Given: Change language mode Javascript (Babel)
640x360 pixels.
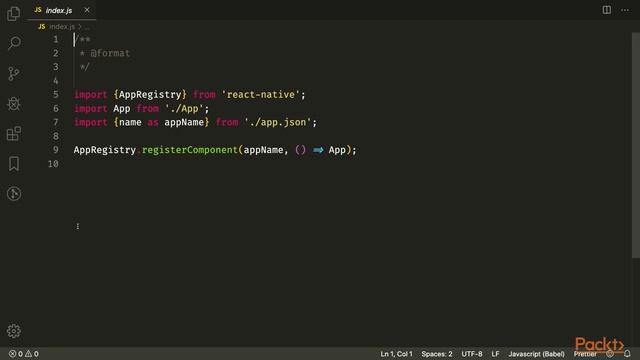Looking at the screenshot, I should (536, 354).
